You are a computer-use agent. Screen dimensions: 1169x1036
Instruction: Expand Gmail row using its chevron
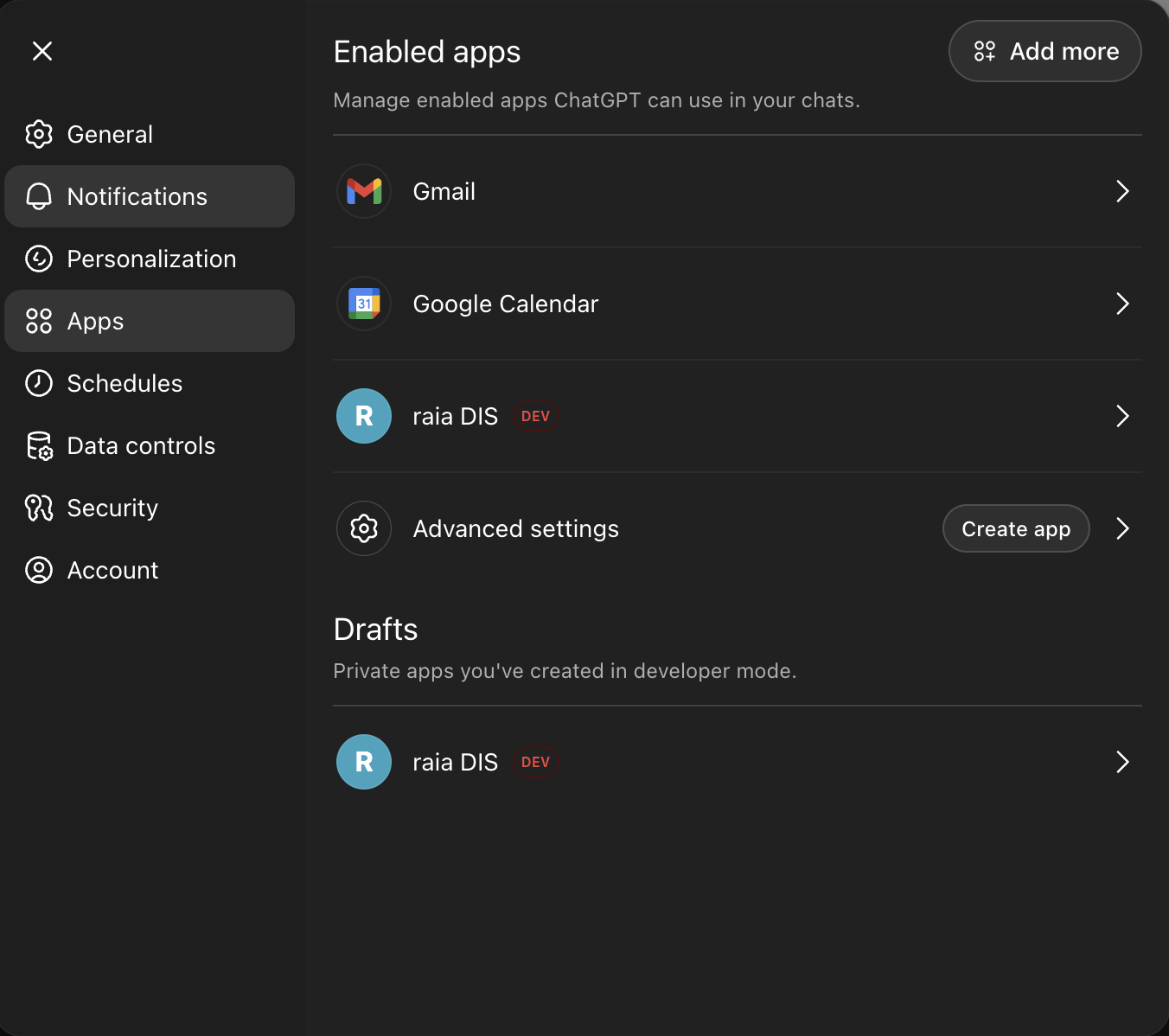[1122, 191]
